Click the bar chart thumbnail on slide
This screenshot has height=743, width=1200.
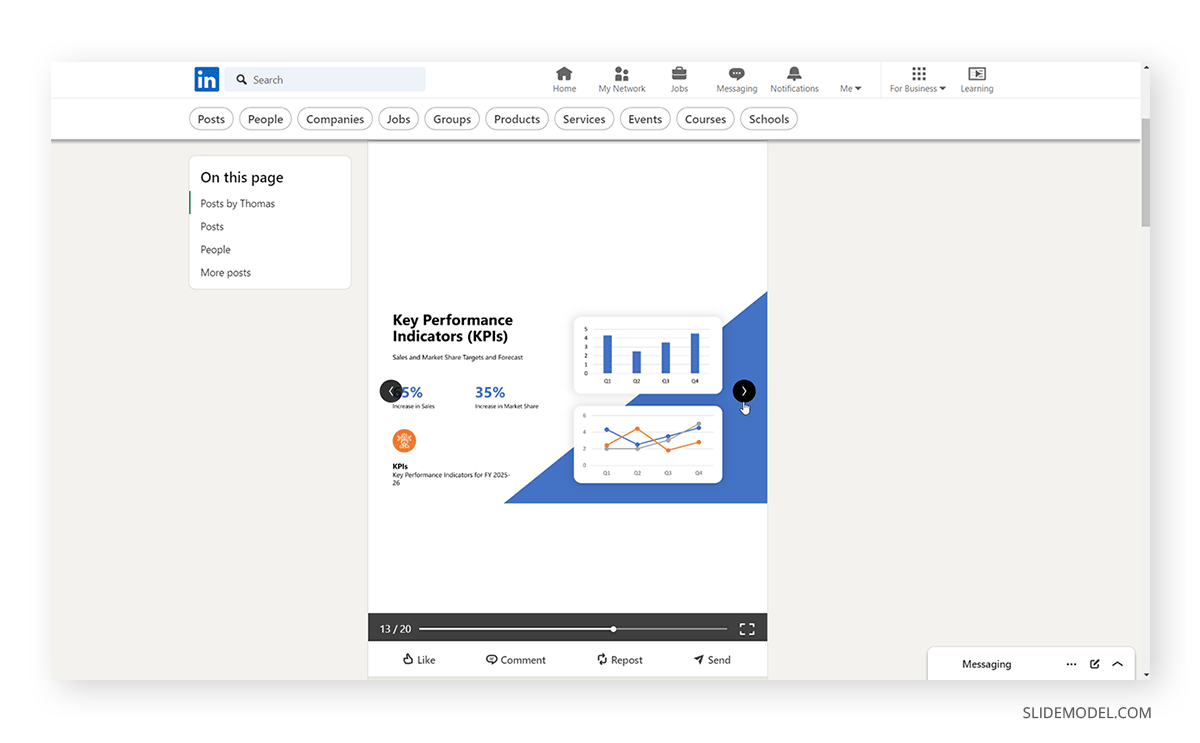pyautogui.click(x=648, y=355)
